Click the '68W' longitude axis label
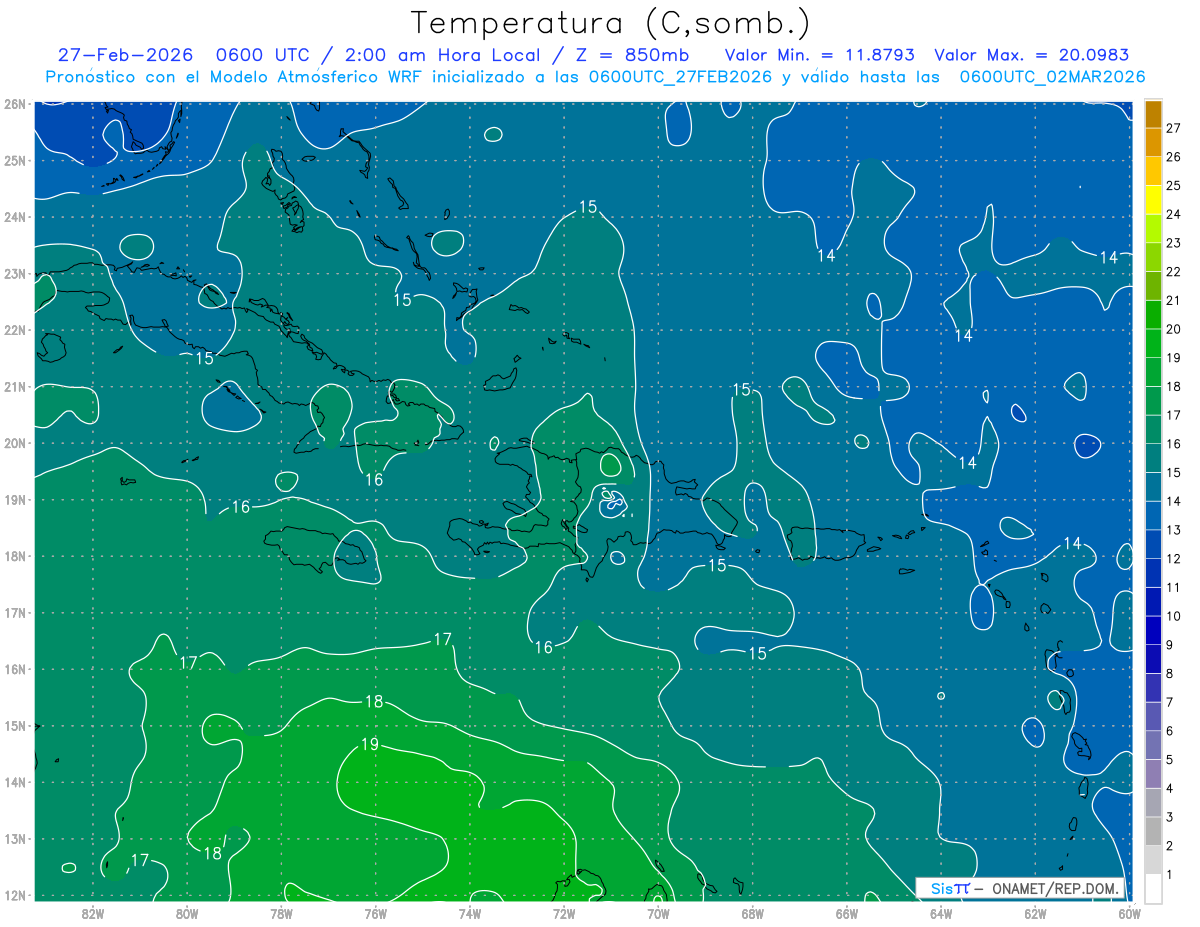Image resolution: width=1200 pixels, height=927 pixels. (752, 913)
